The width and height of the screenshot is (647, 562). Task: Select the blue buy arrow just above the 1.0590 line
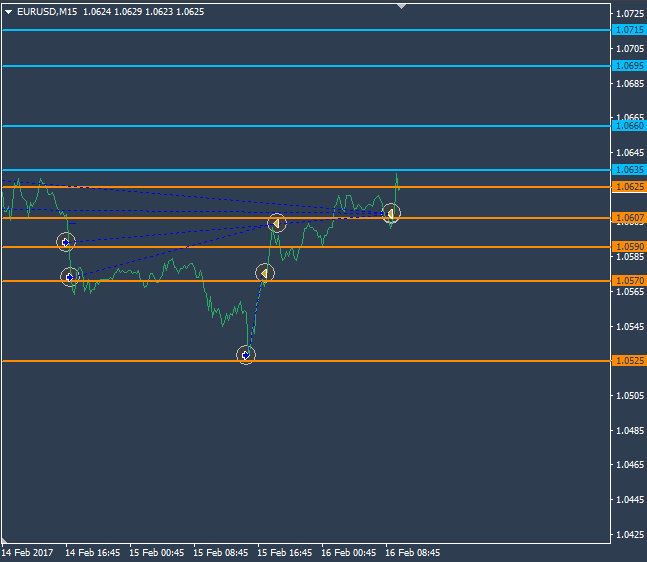click(66, 242)
